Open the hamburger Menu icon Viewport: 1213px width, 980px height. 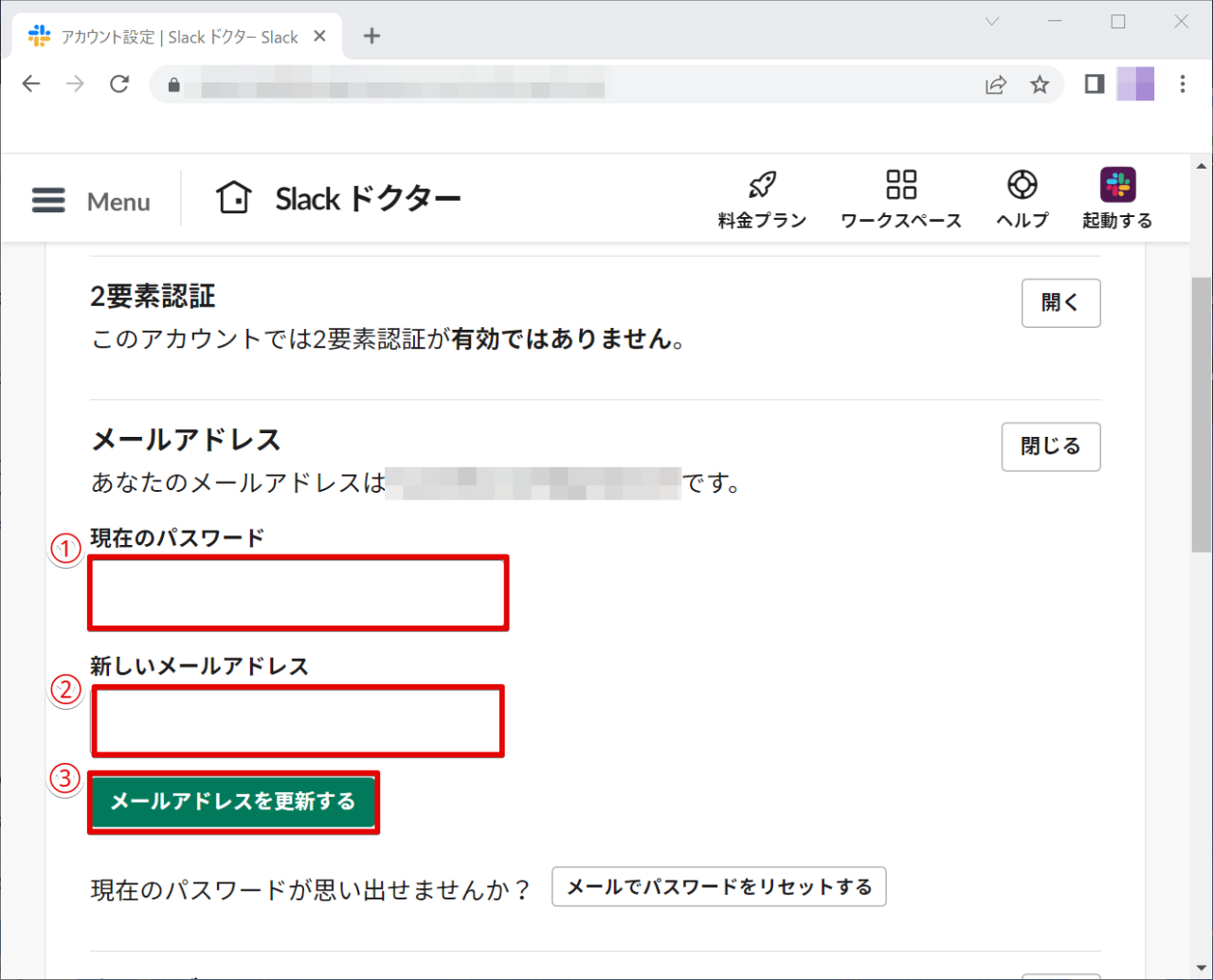(48, 200)
